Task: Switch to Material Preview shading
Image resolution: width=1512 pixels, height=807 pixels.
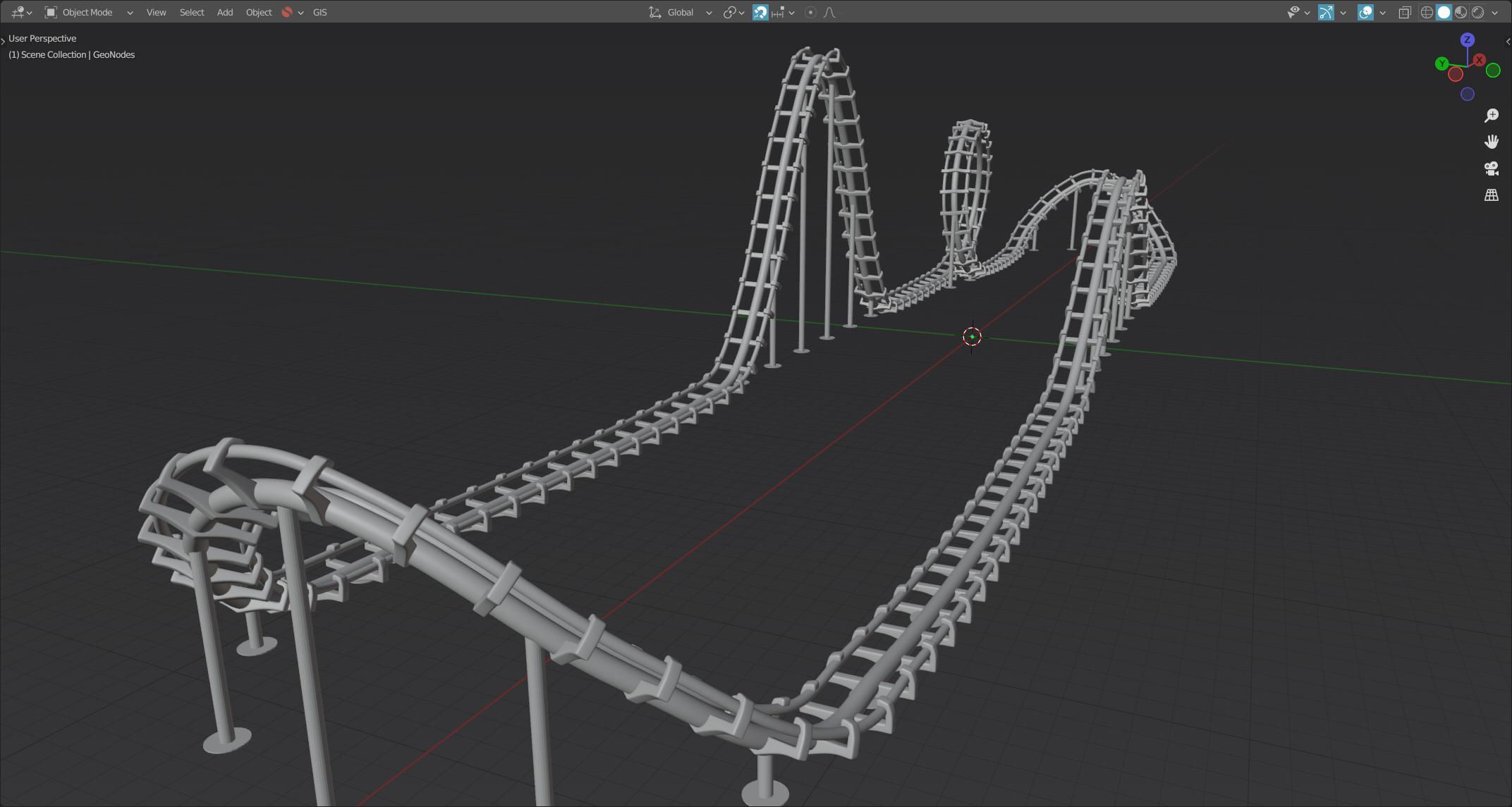Action: pyautogui.click(x=1461, y=12)
